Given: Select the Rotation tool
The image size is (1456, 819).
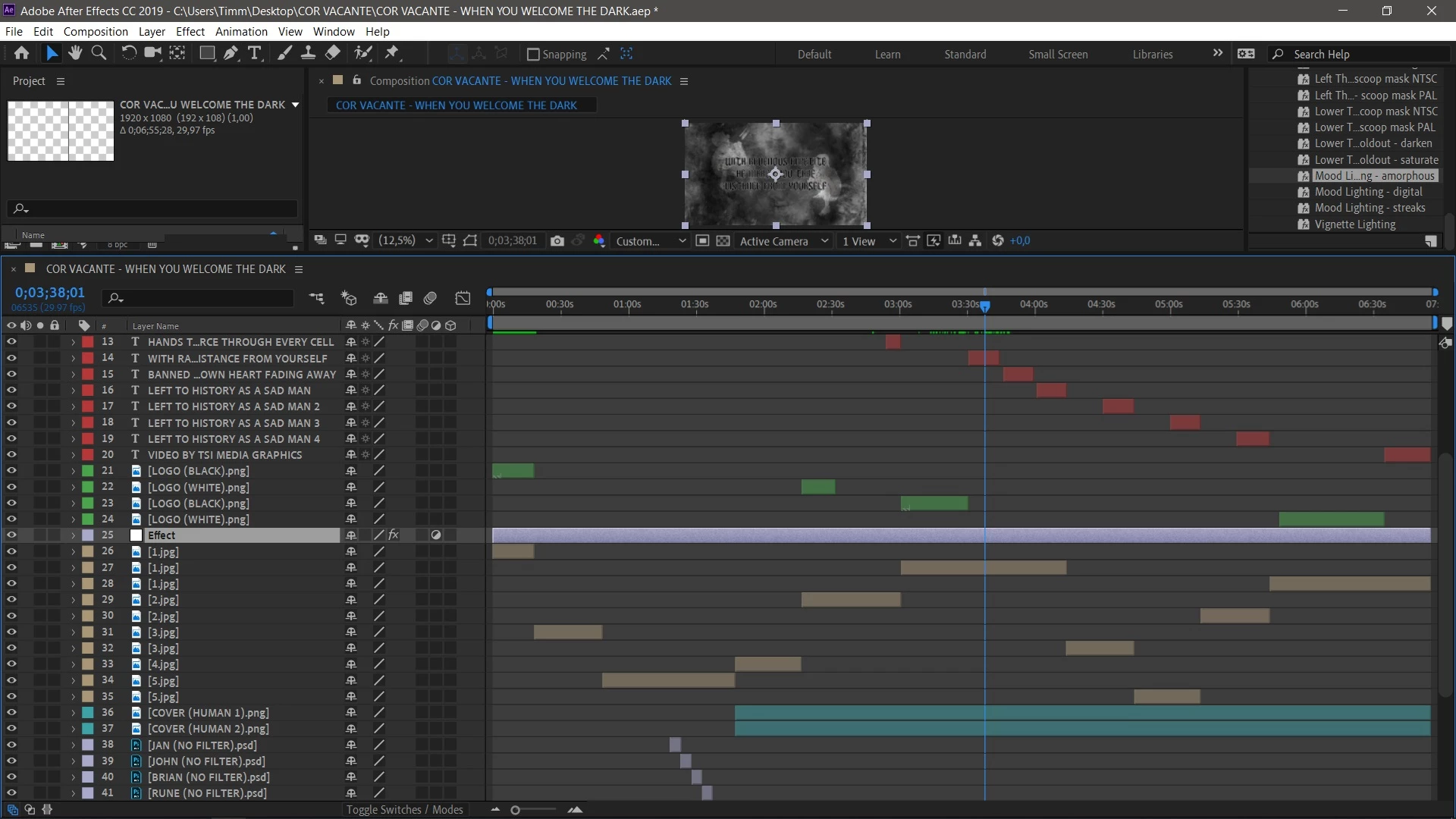Looking at the screenshot, I should (128, 53).
